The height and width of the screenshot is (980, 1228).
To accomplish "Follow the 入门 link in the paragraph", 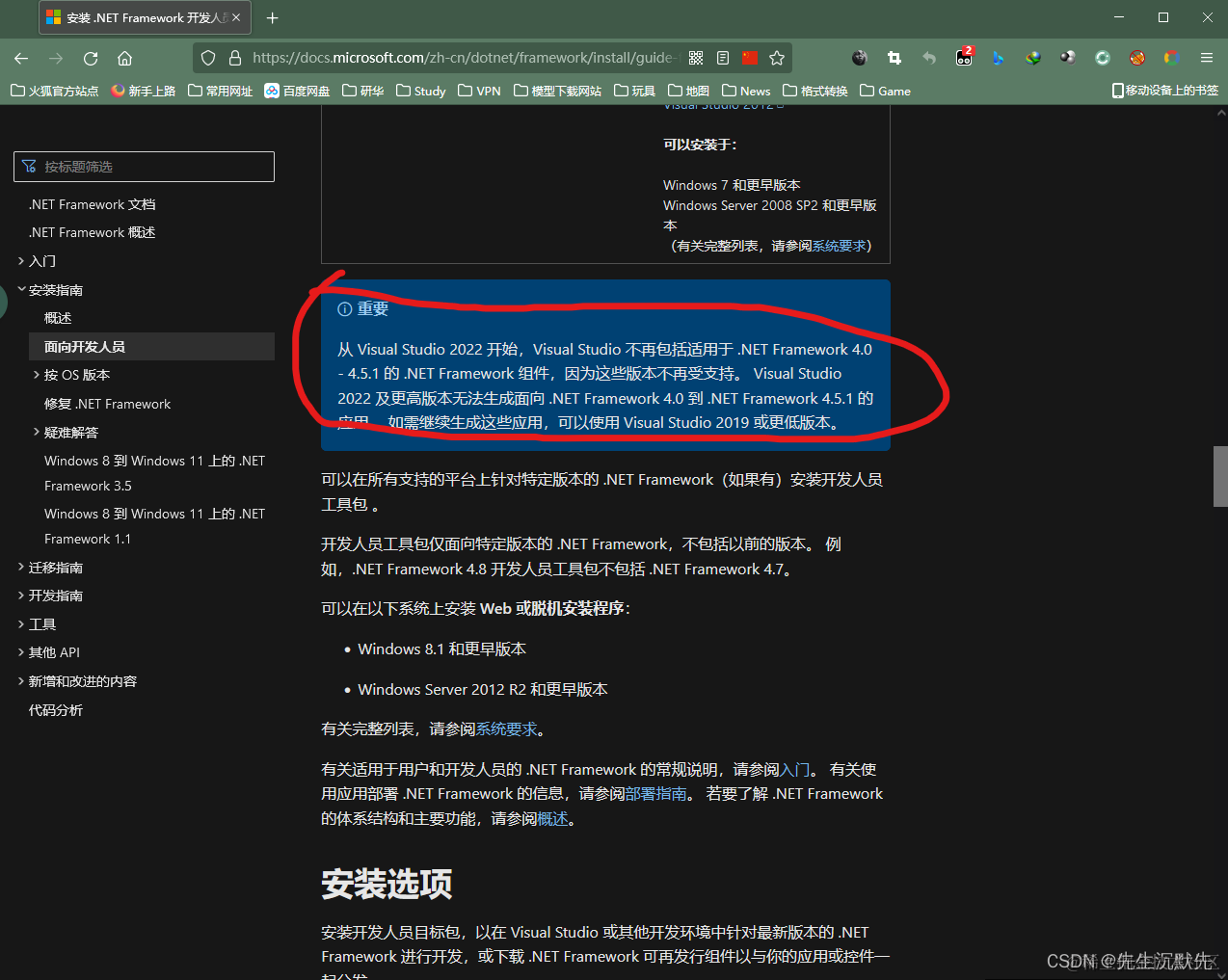I will click(x=795, y=769).
